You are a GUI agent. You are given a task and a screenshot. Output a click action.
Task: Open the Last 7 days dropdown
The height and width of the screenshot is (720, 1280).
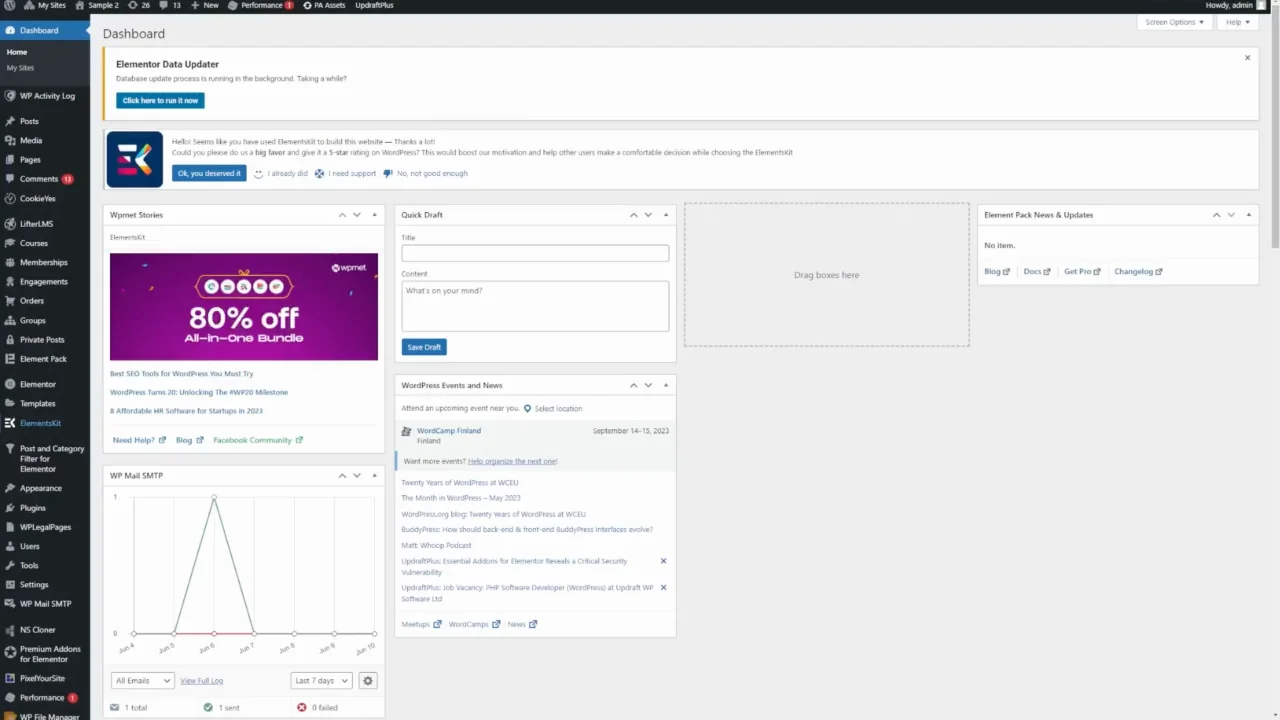coord(321,681)
